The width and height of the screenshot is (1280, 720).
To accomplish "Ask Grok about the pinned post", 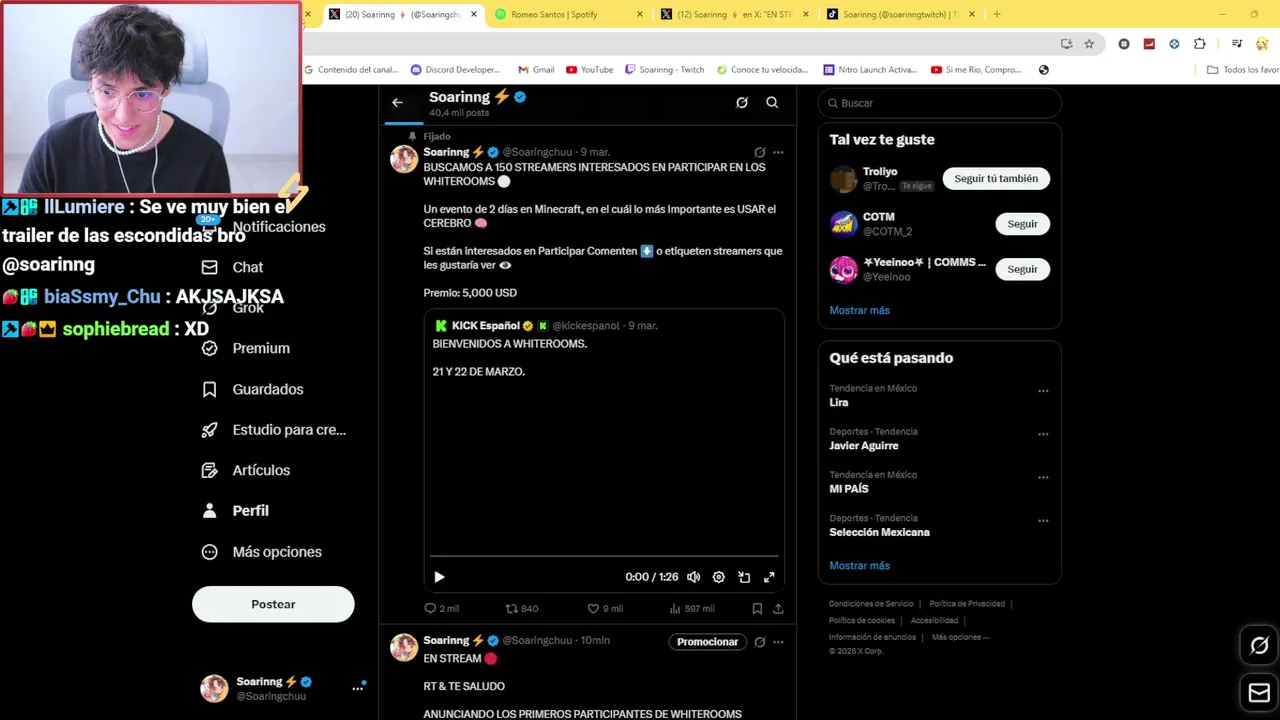I will pos(760,153).
